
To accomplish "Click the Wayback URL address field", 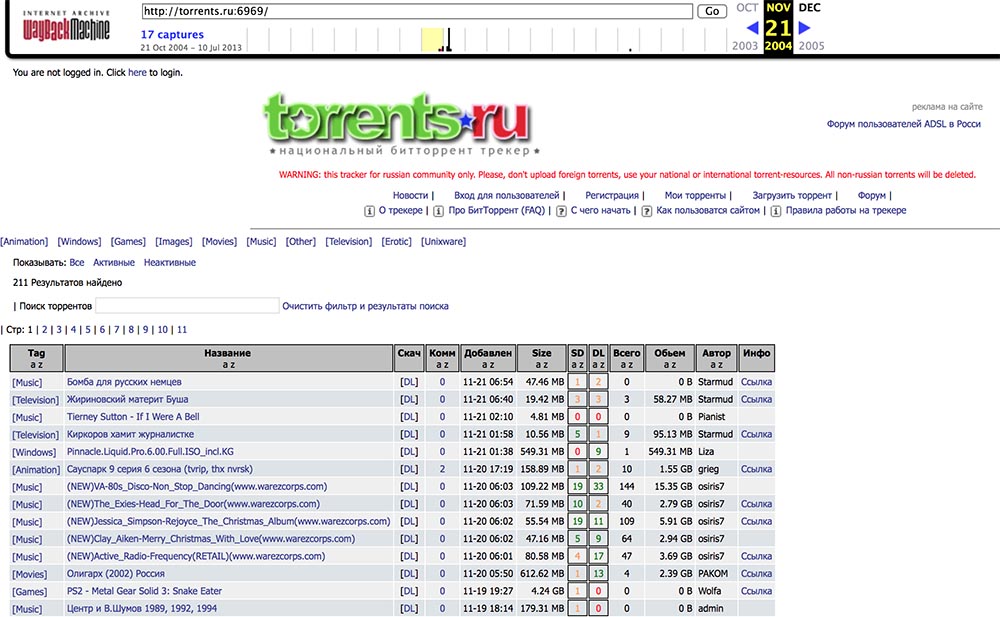I will coord(417,11).
